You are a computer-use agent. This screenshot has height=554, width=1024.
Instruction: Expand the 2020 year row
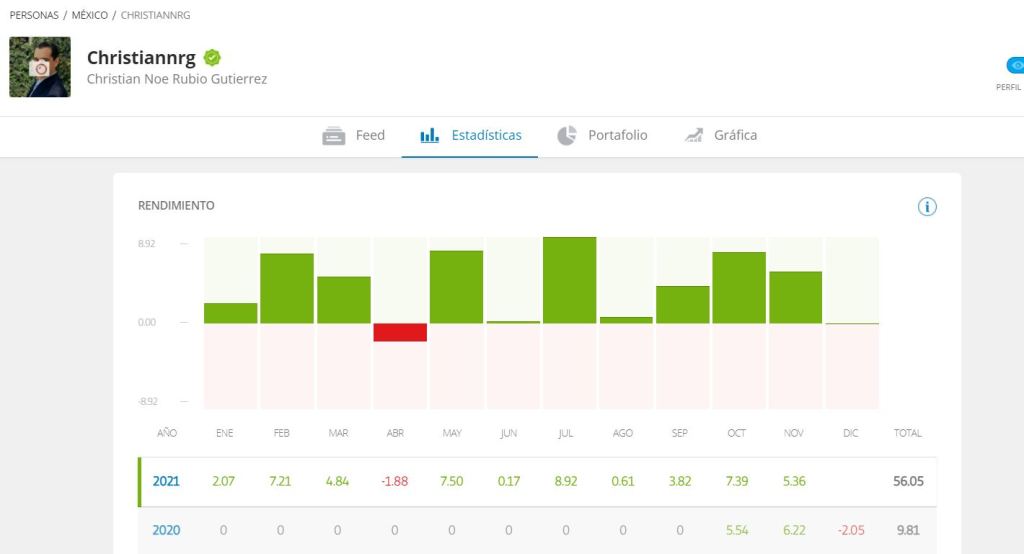(166, 531)
